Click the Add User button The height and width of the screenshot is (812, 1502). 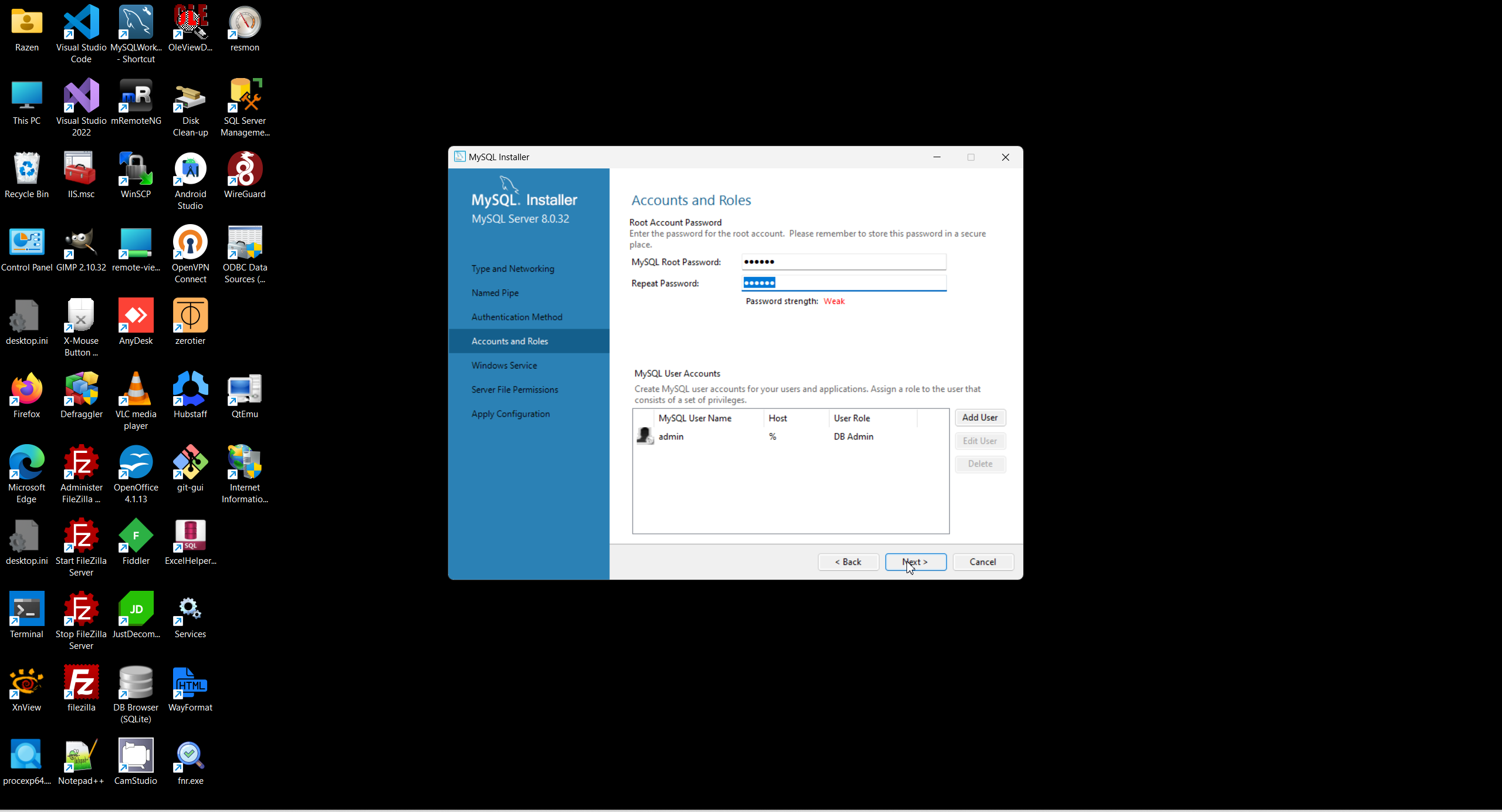(x=980, y=418)
